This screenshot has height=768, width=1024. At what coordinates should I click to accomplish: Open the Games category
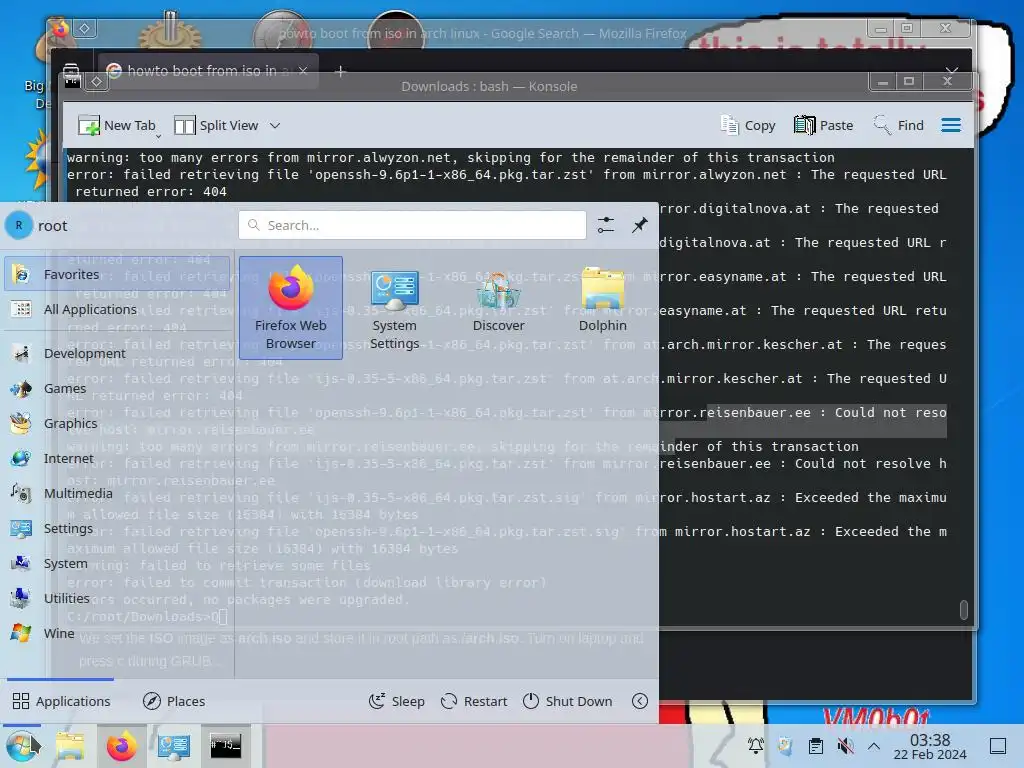[116, 389]
